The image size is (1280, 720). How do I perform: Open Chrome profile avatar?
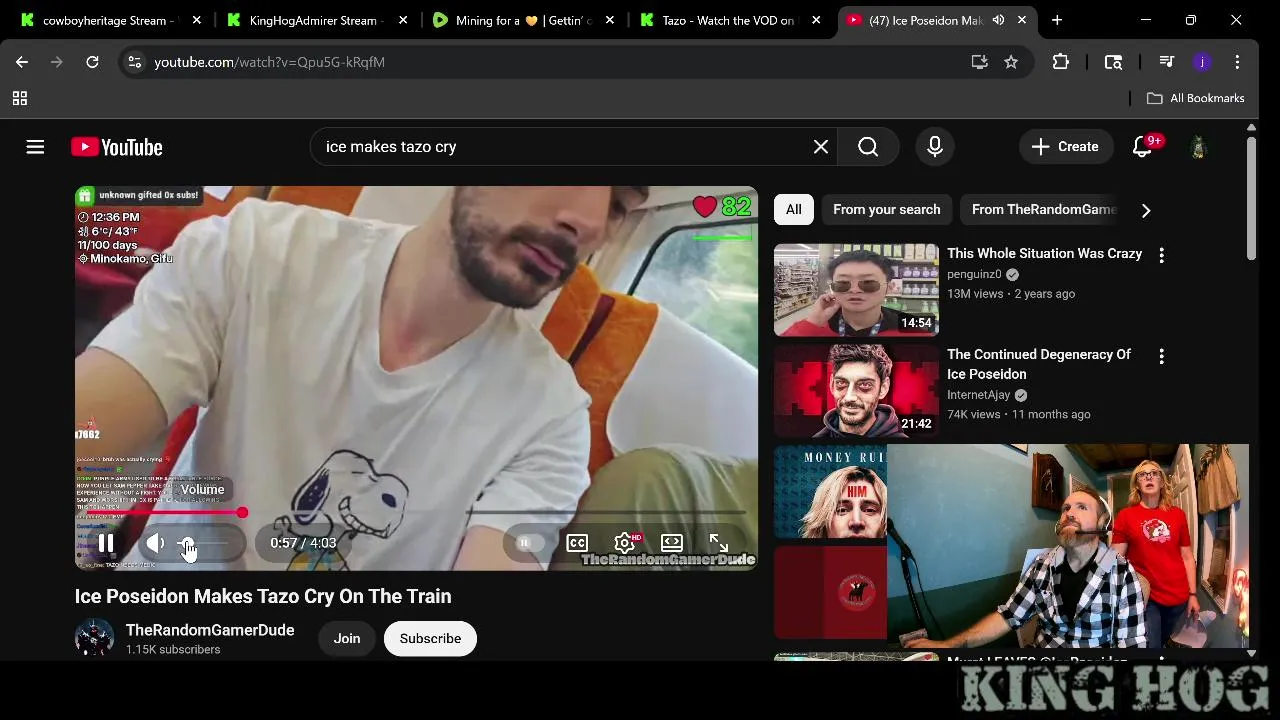[1202, 62]
